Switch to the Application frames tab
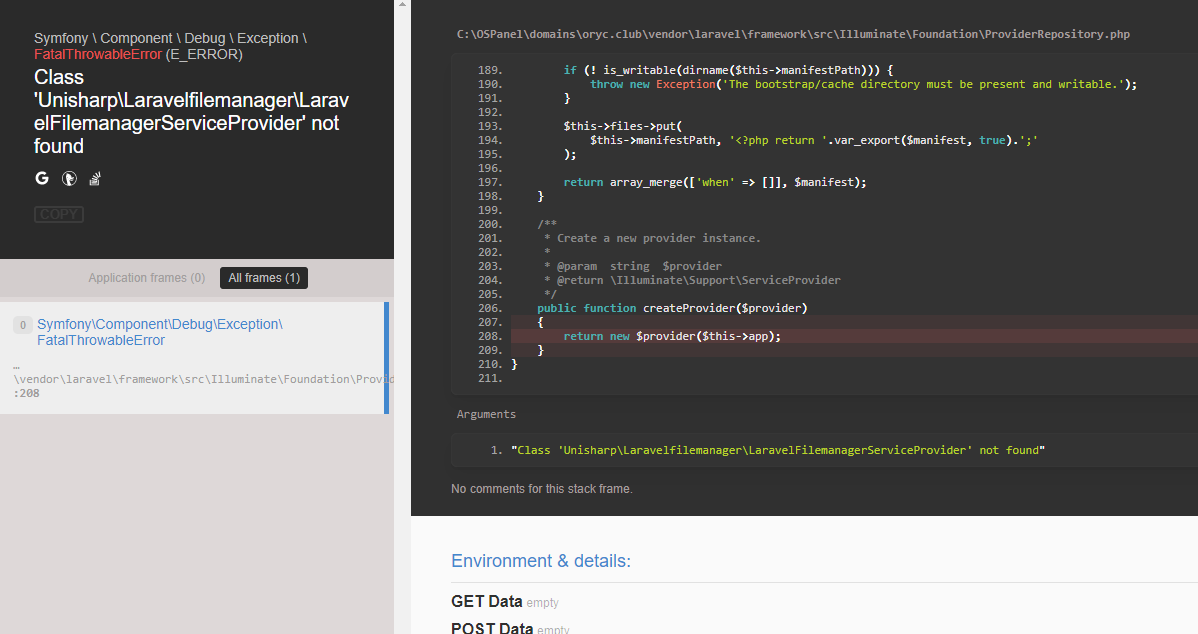Screen dimensions: 1198x634 146,277
